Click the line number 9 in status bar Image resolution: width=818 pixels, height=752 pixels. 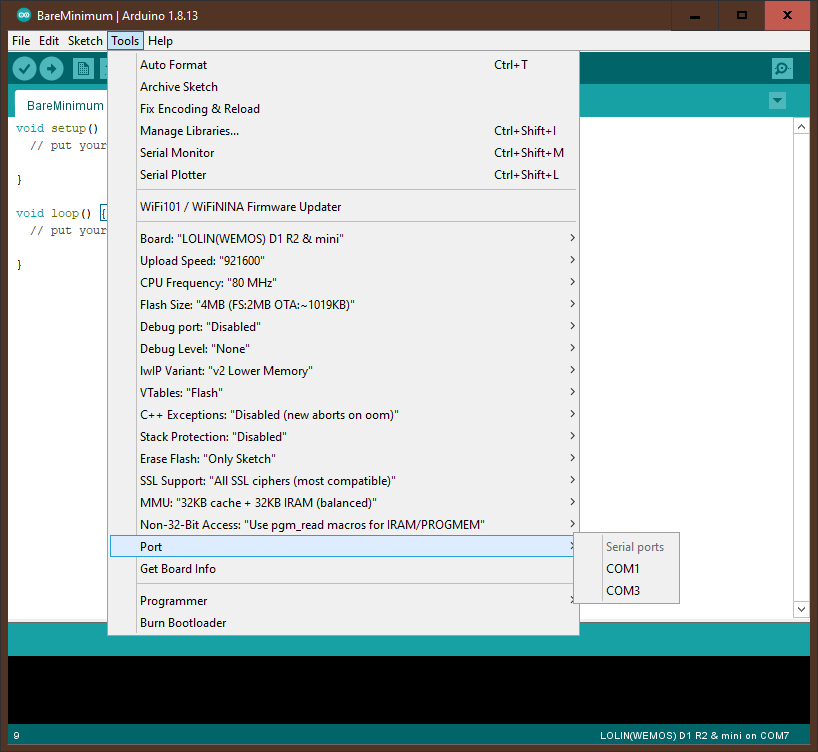(x=17, y=735)
